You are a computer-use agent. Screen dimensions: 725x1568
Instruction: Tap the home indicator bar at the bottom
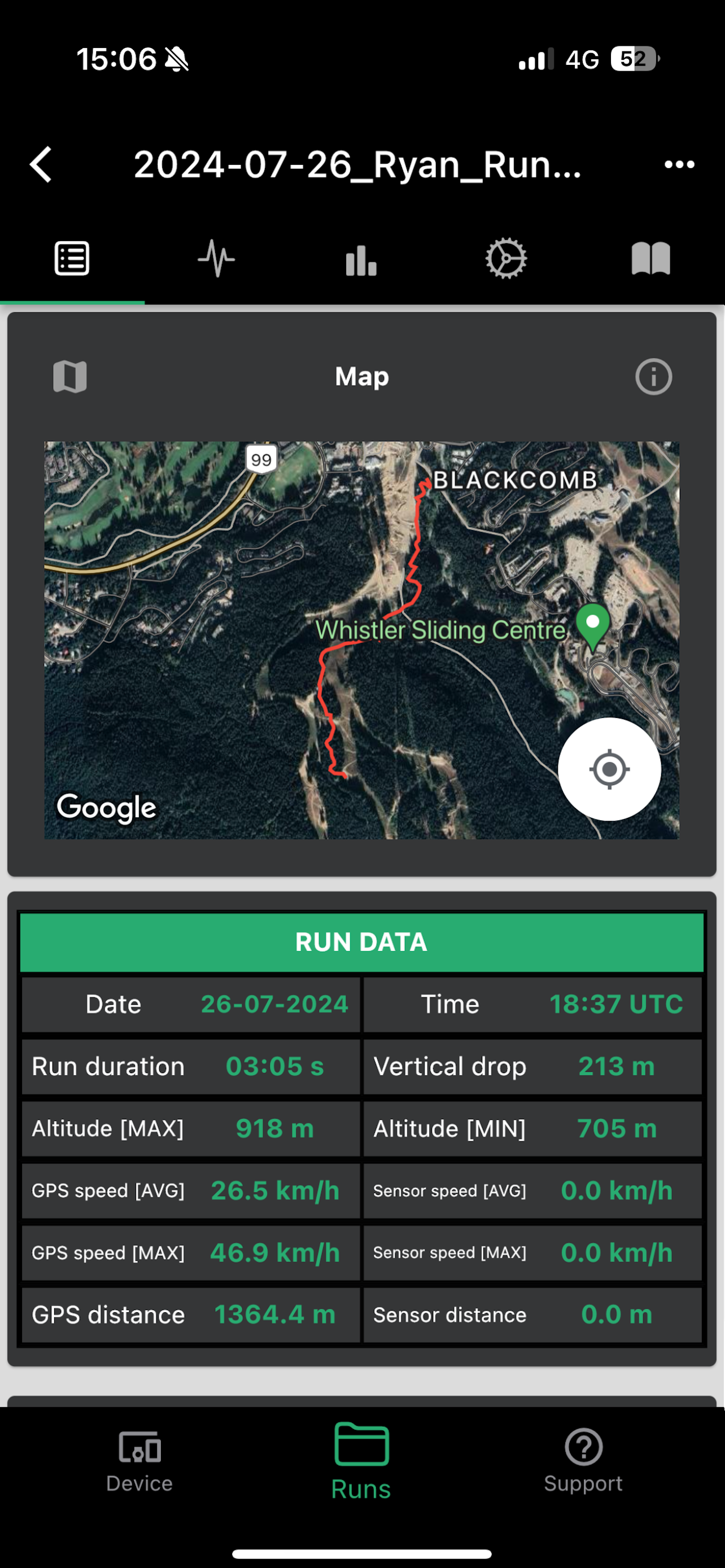pos(361,1553)
